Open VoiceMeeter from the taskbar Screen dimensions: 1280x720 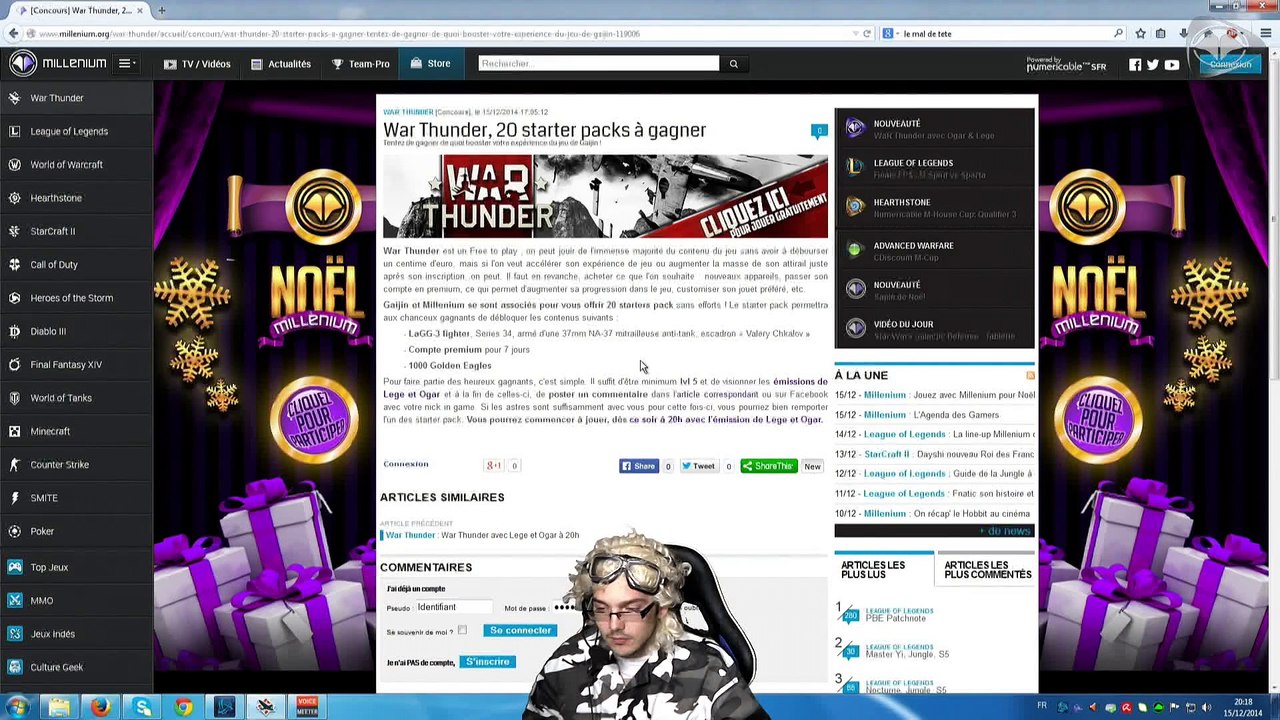click(307, 707)
